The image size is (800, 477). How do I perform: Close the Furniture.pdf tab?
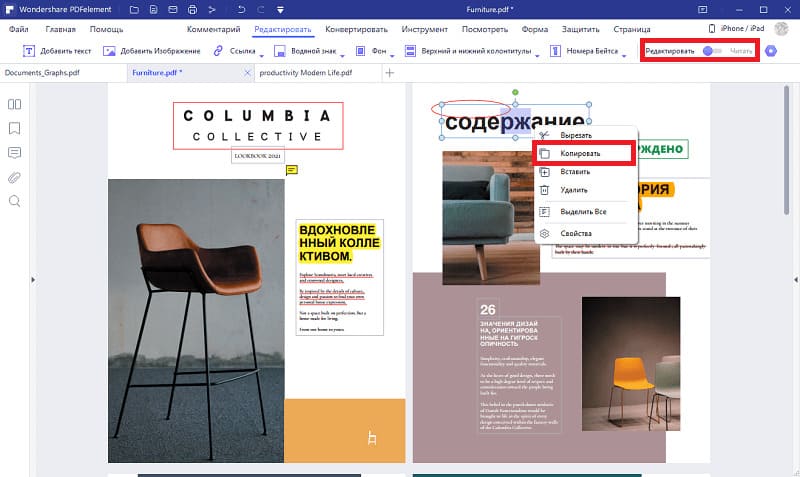tap(247, 73)
